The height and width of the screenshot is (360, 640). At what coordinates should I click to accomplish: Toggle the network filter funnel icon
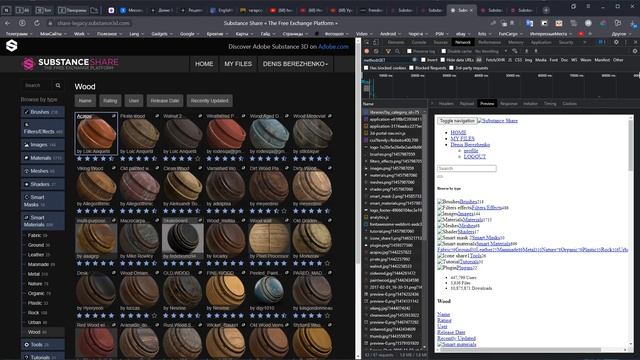coord(388,51)
